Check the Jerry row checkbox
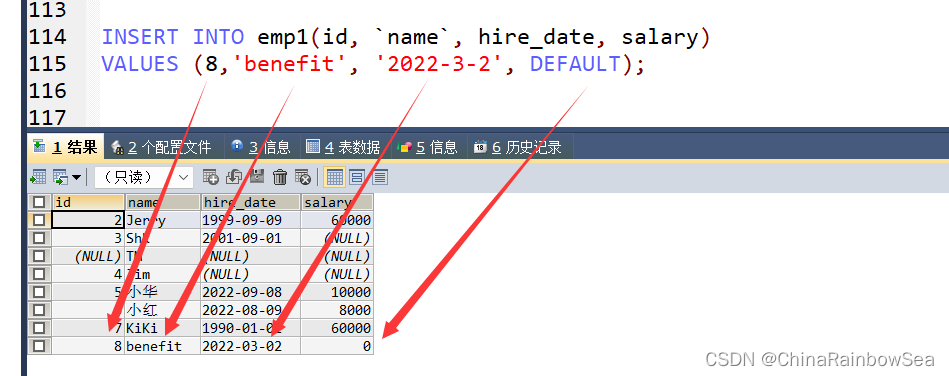Image resolution: width=949 pixels, height=376 pixels. (x=39, y=220)
